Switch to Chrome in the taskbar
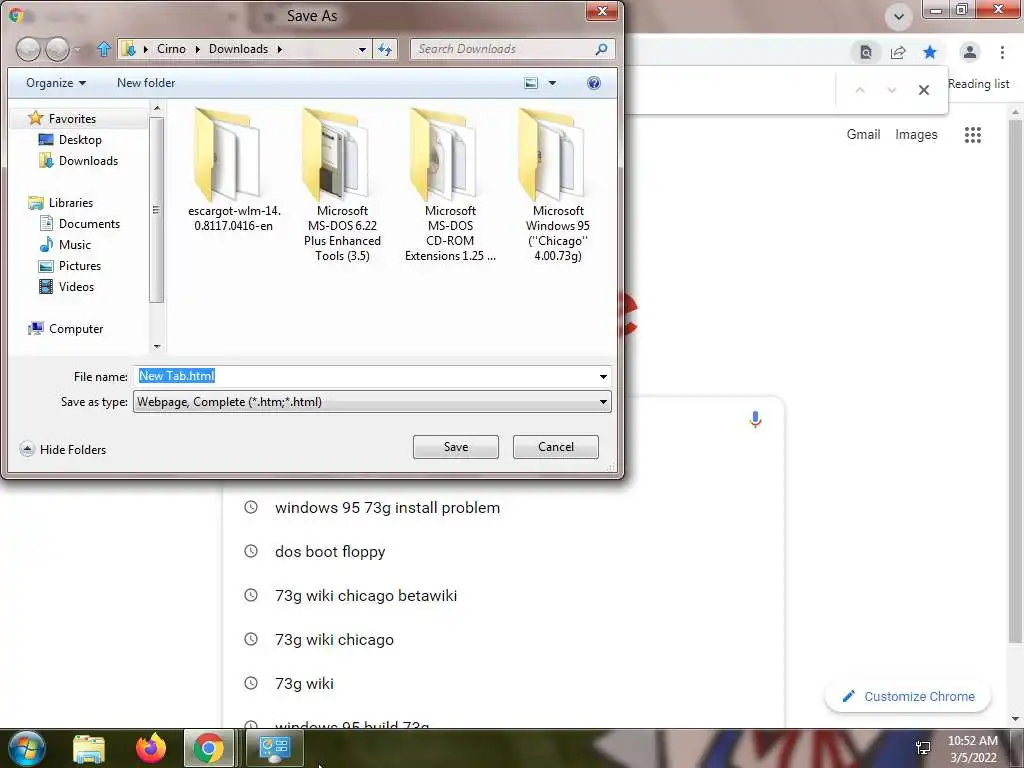The image size is (1024, 768). coord(209,748)
